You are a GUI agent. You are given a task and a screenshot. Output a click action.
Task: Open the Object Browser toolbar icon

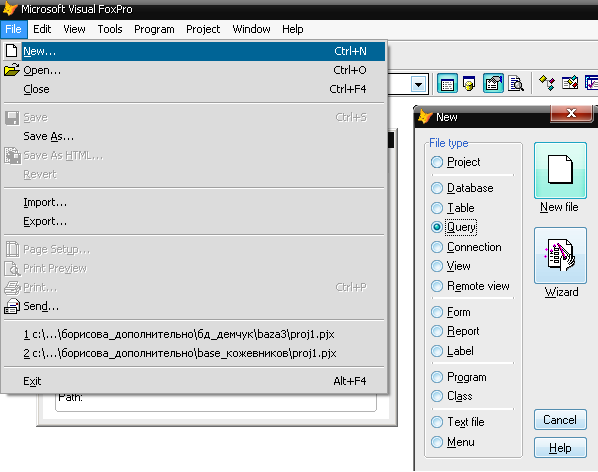point(570,83)
